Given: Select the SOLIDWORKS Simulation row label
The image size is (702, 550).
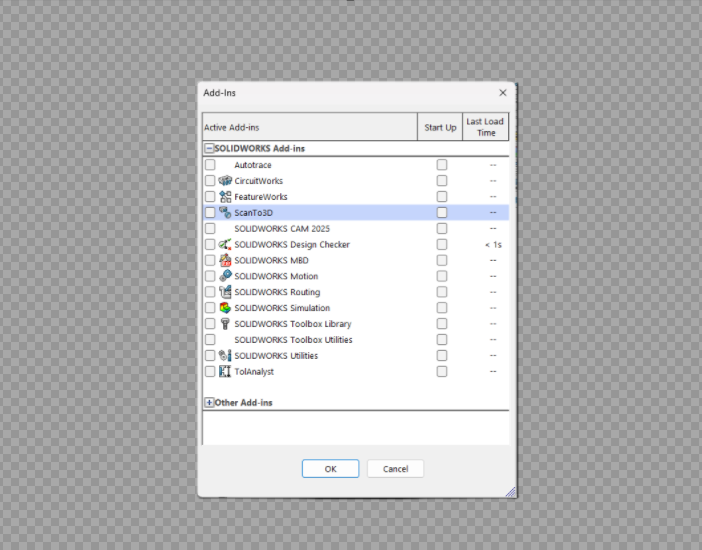Looking at the screenshot, I should coord(282,308).
